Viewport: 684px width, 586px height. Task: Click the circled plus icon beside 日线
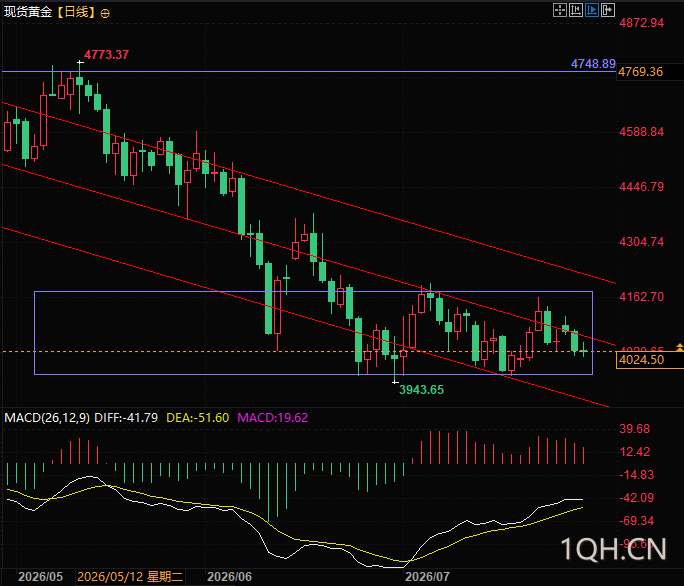(105, 14)
